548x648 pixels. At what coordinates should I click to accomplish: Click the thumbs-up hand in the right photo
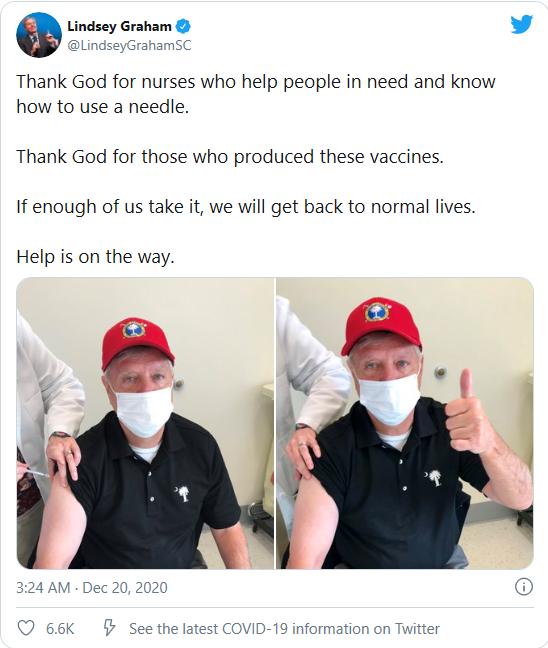click(469, 413)
